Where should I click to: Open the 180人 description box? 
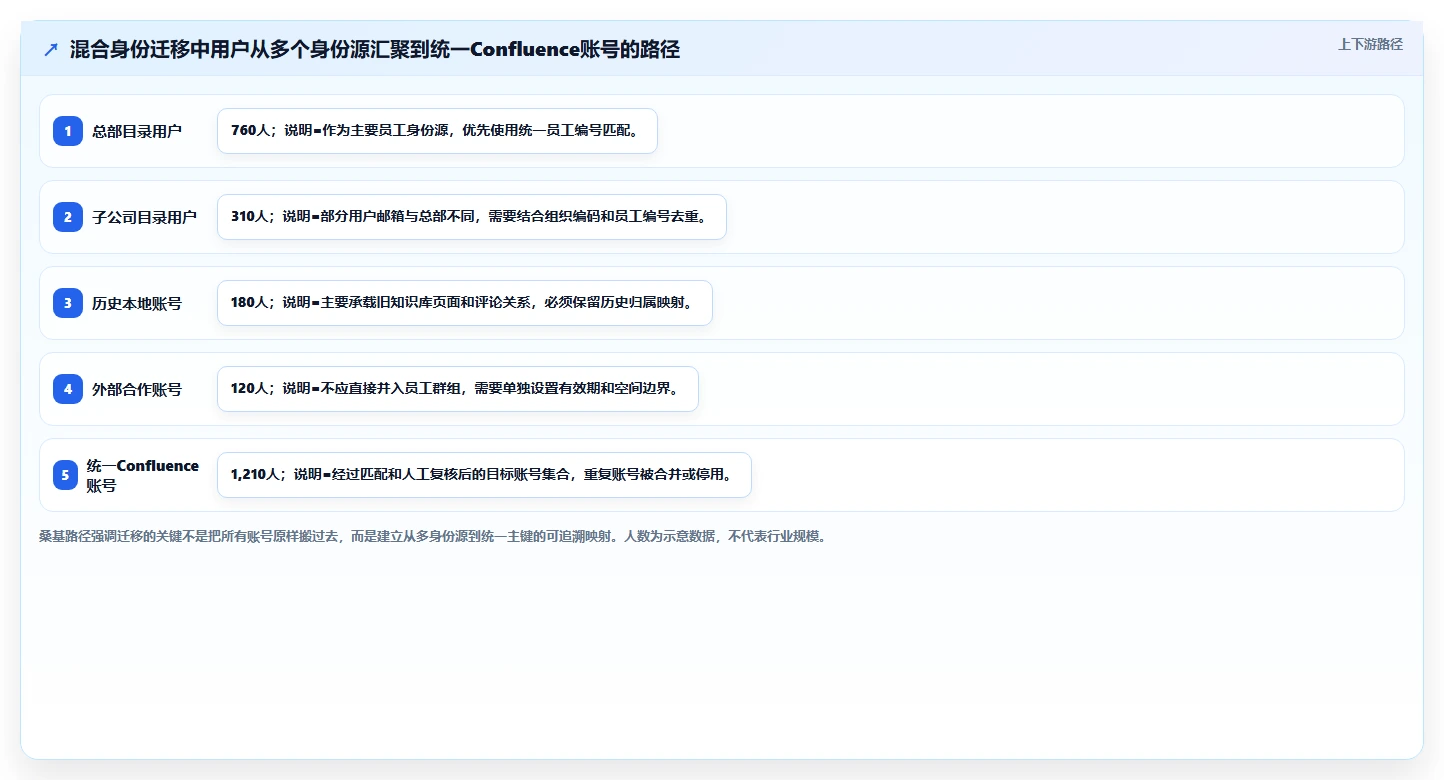pos(464,303)
